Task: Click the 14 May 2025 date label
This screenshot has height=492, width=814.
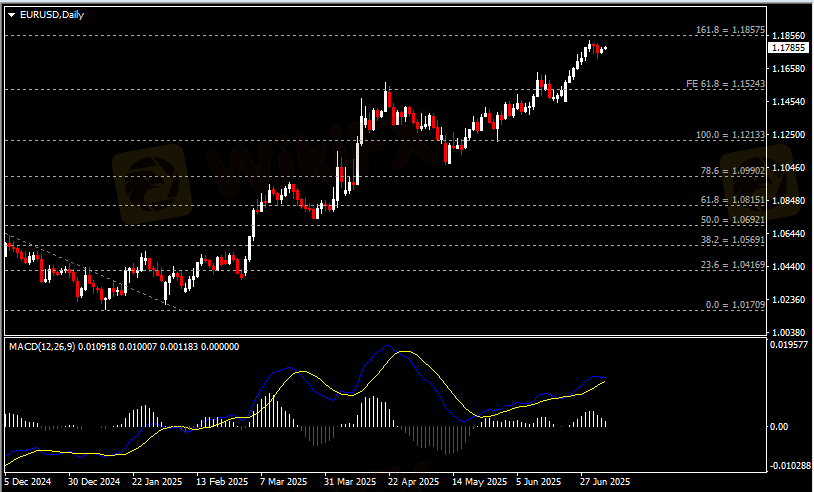Action: (480, 482)
